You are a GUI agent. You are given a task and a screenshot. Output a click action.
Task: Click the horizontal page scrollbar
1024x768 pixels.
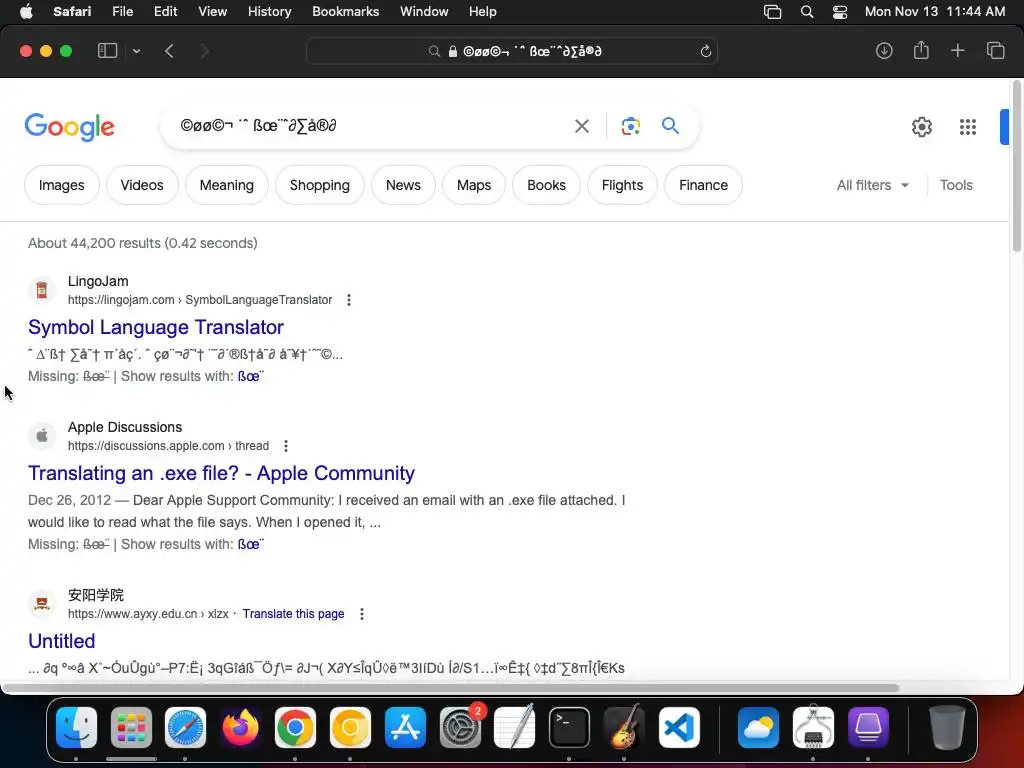451,688
